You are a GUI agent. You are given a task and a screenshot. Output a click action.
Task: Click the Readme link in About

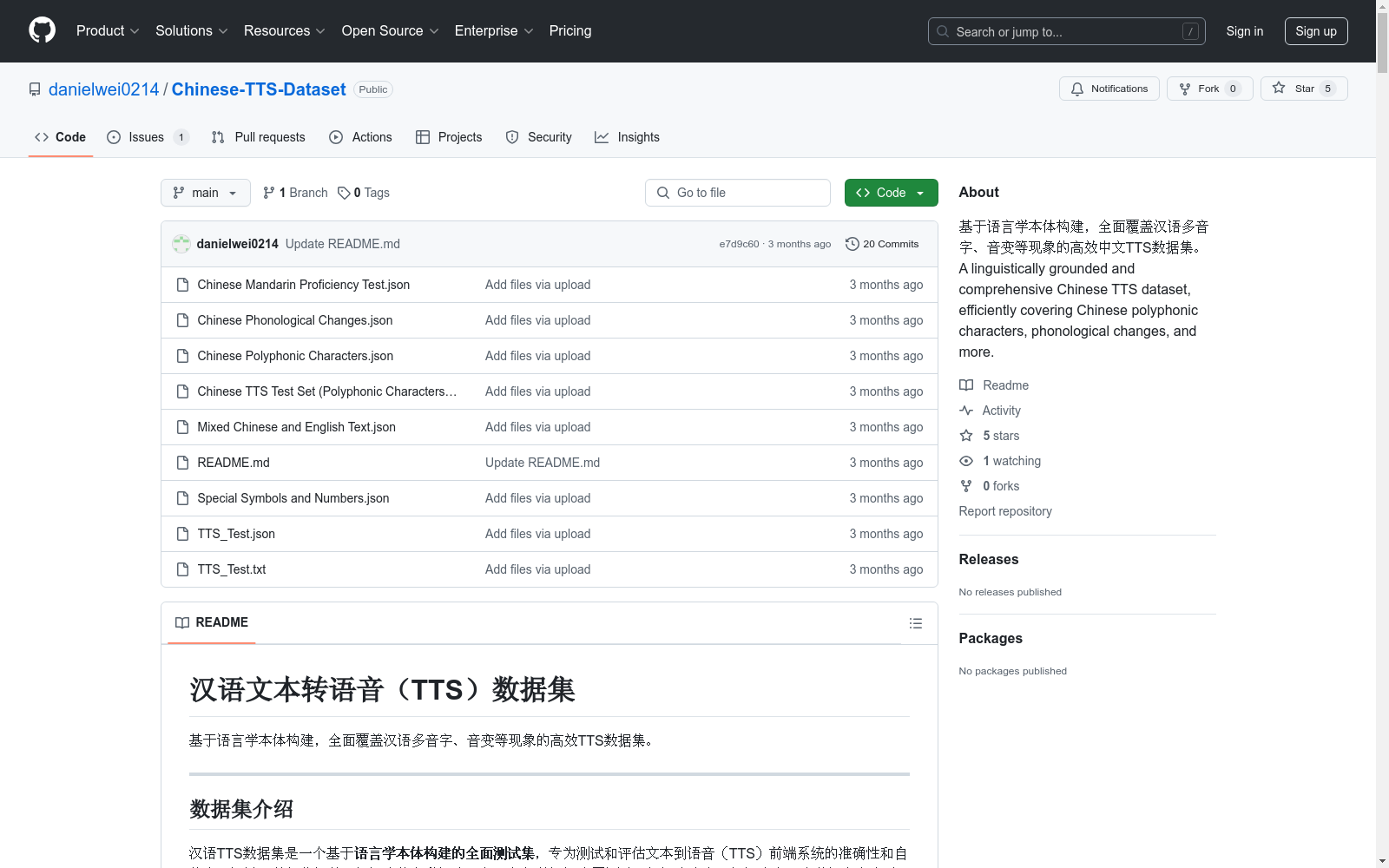click(994, 385)
